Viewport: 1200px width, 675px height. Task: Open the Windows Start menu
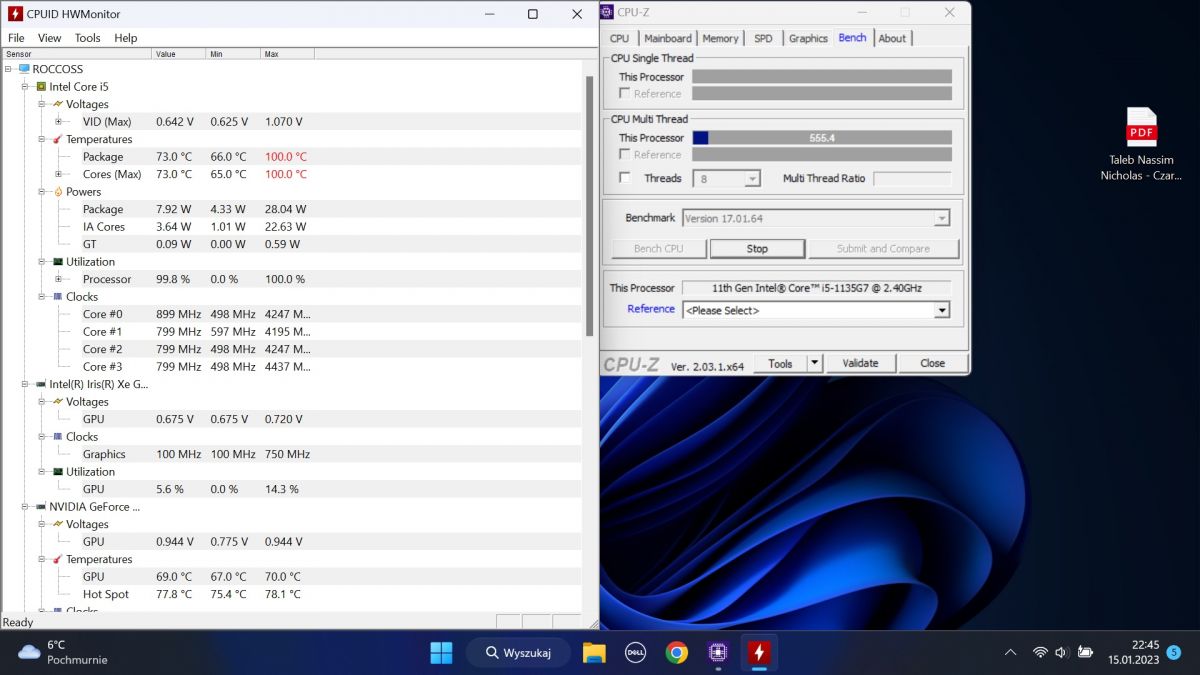point(441,653)
